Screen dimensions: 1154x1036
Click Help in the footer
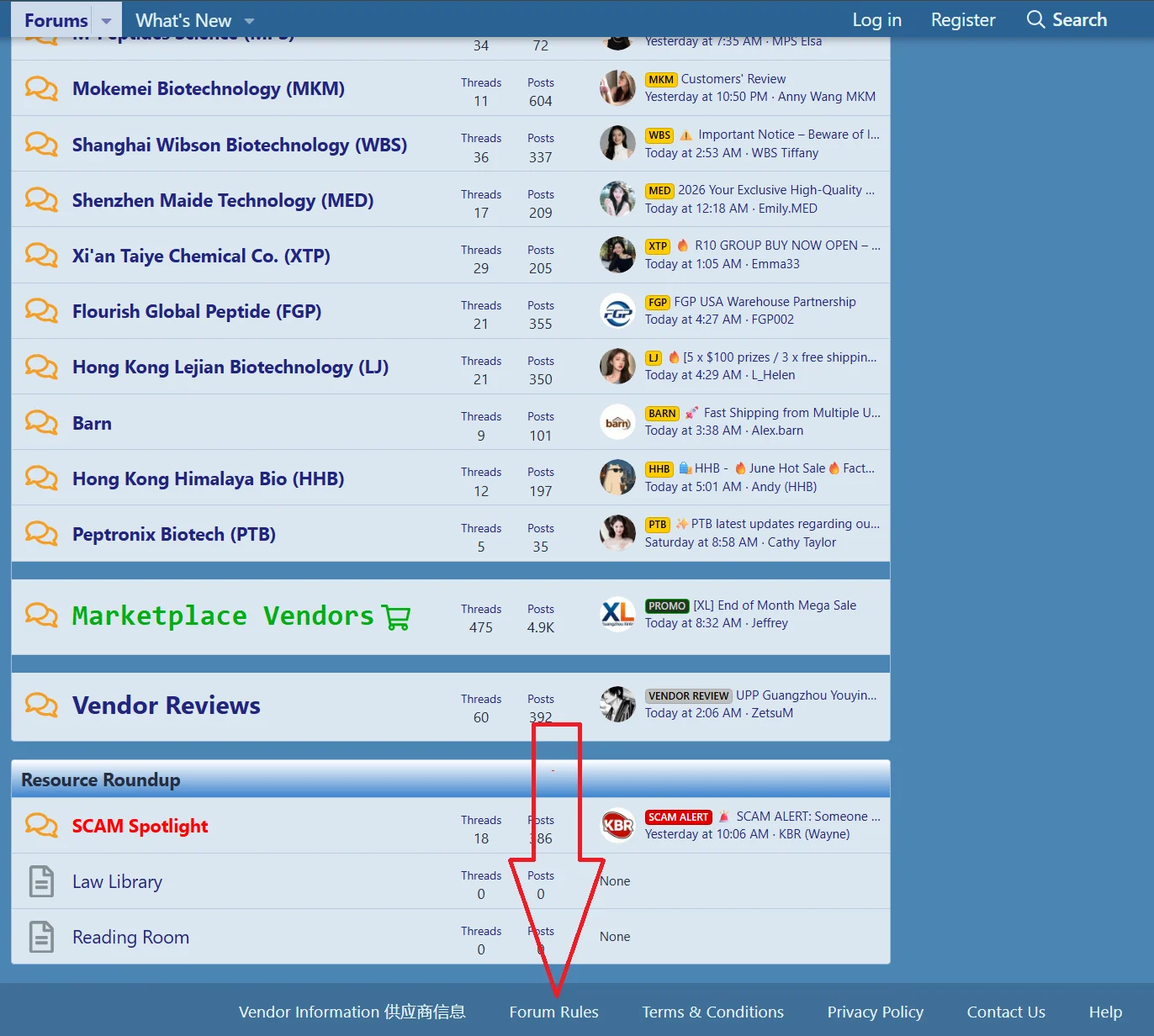1105,1012
